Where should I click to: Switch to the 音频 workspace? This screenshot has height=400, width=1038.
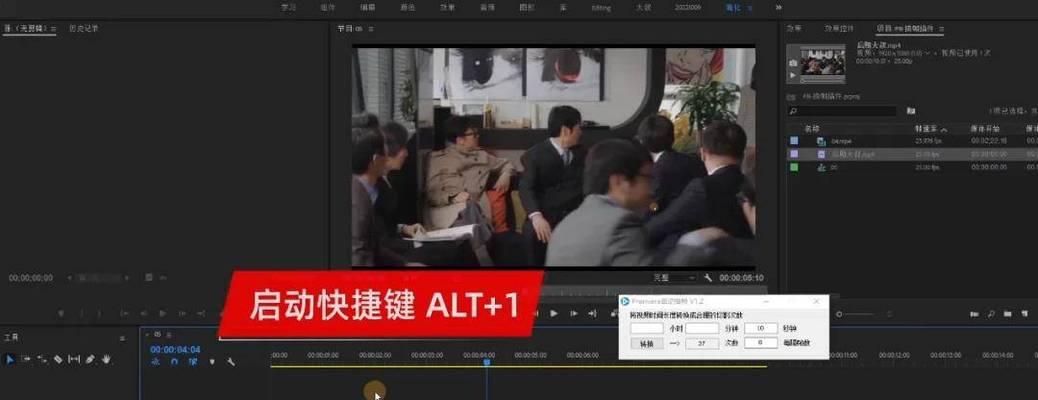tap(487, 7)
